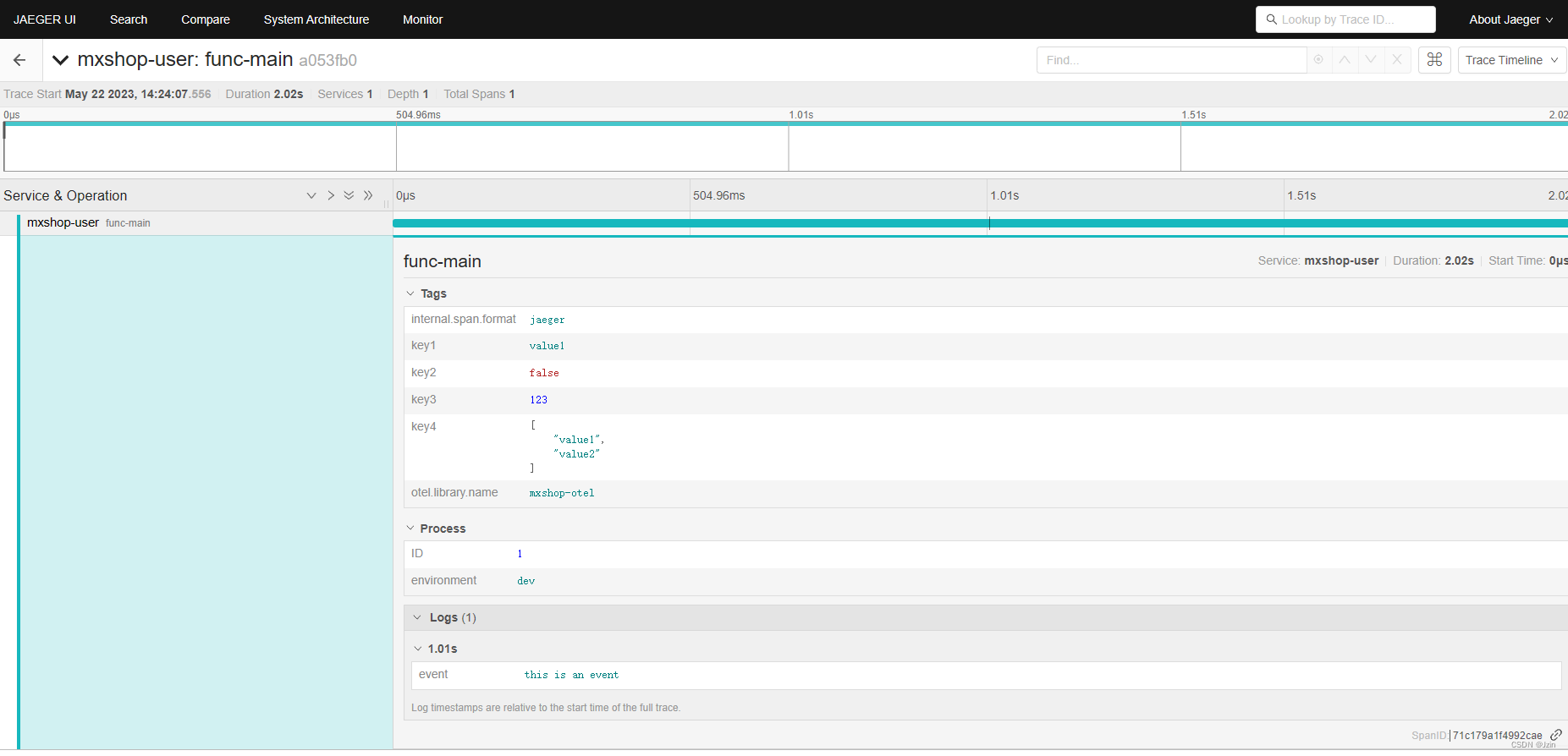
Task: Collapse one level of spans chevron
Action: click(x=331, y=195)
